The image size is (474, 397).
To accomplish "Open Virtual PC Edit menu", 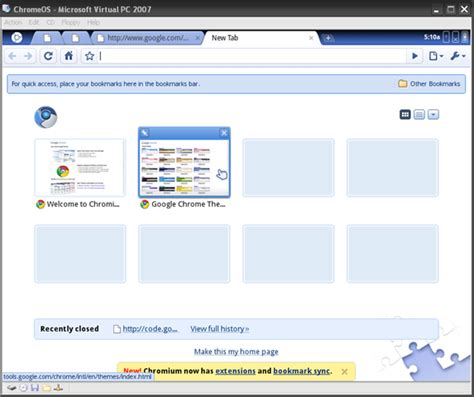I will click(x=34, y=22).
